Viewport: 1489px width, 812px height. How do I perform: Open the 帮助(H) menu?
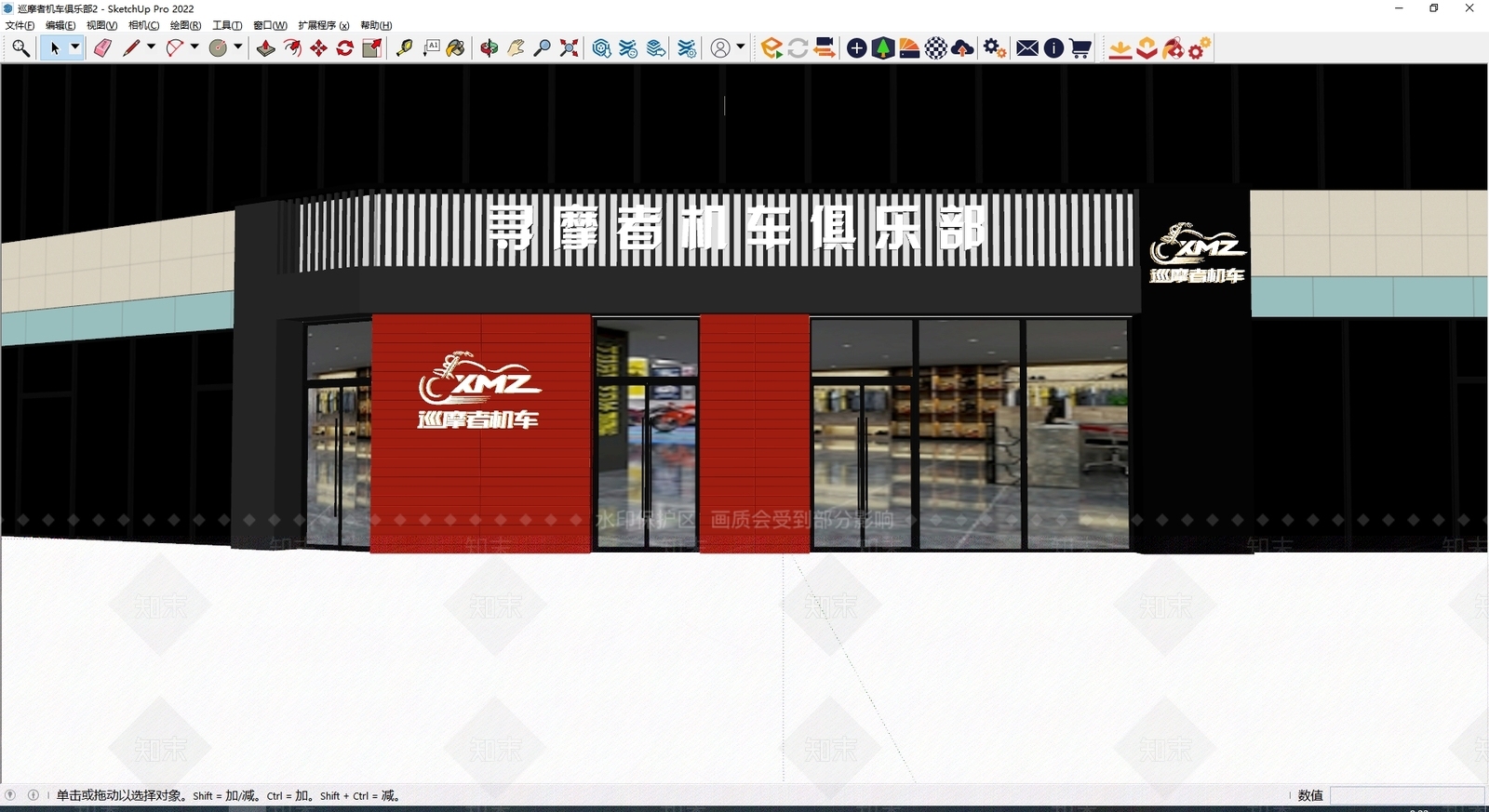(376, 25)
